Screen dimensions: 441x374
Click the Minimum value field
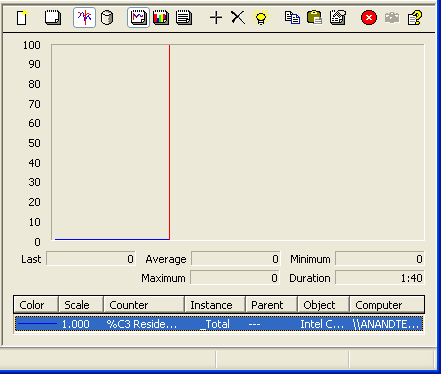pyautogui.click(x=380, y=259)
